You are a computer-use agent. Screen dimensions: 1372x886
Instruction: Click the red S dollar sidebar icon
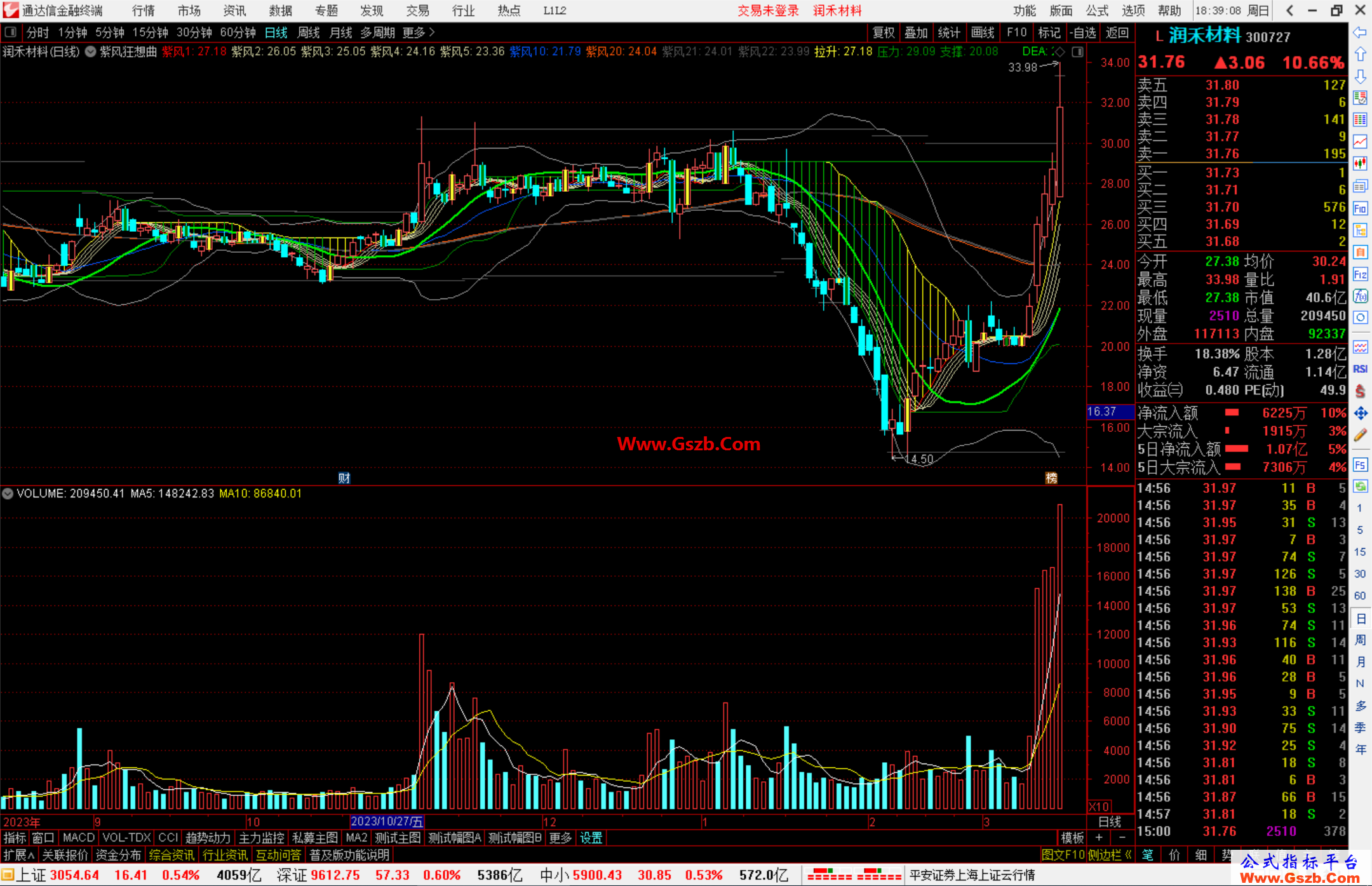coord(1360,391)
